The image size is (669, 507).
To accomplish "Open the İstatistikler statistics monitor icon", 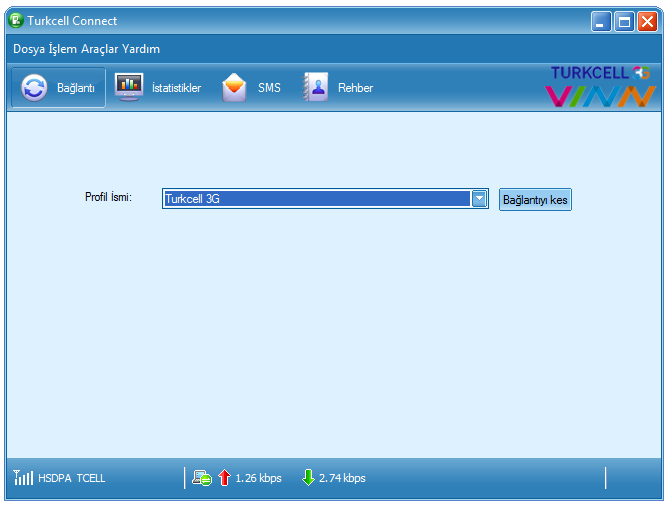I will [x=129, y=87].
